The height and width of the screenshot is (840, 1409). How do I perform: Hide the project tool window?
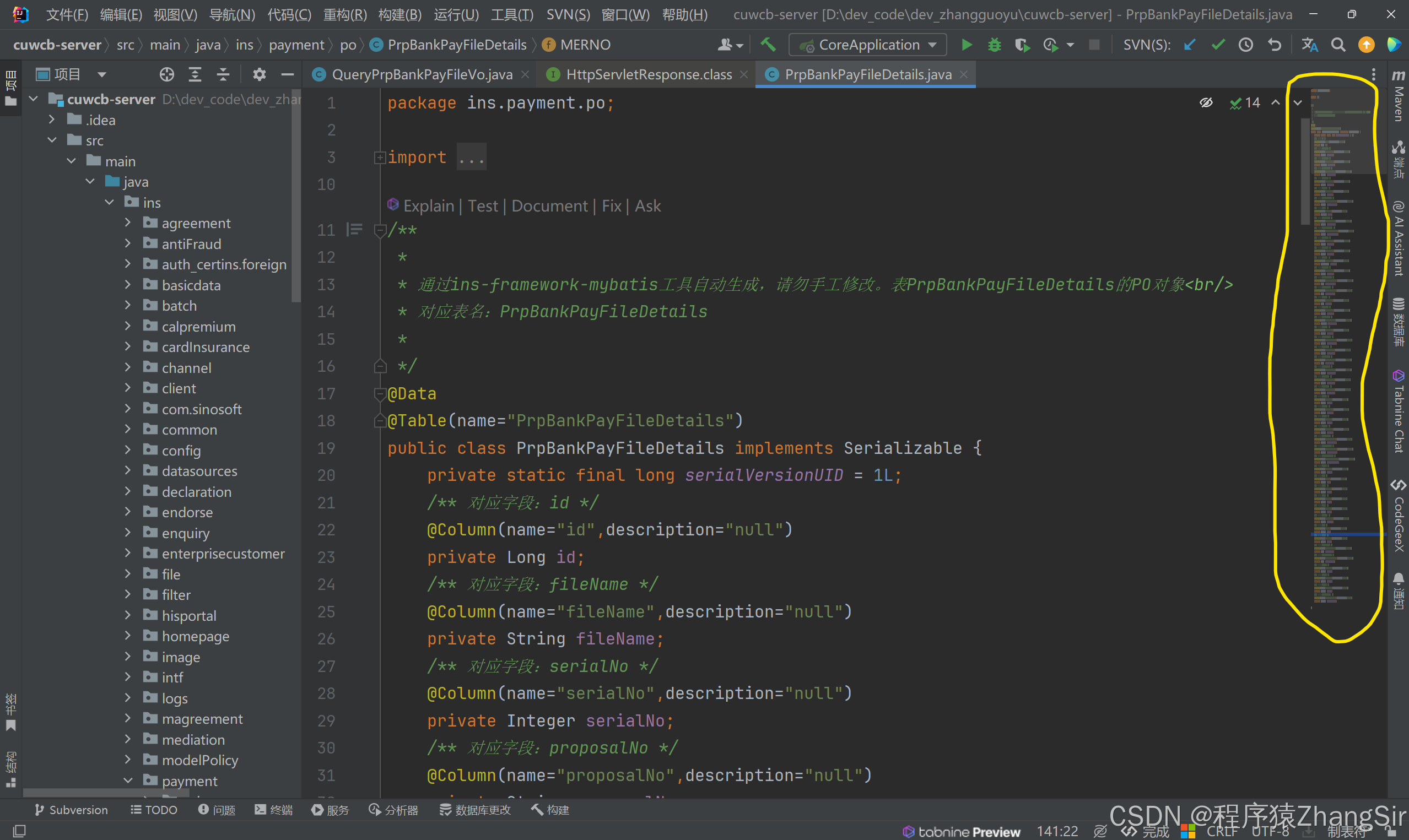(288, 74)
